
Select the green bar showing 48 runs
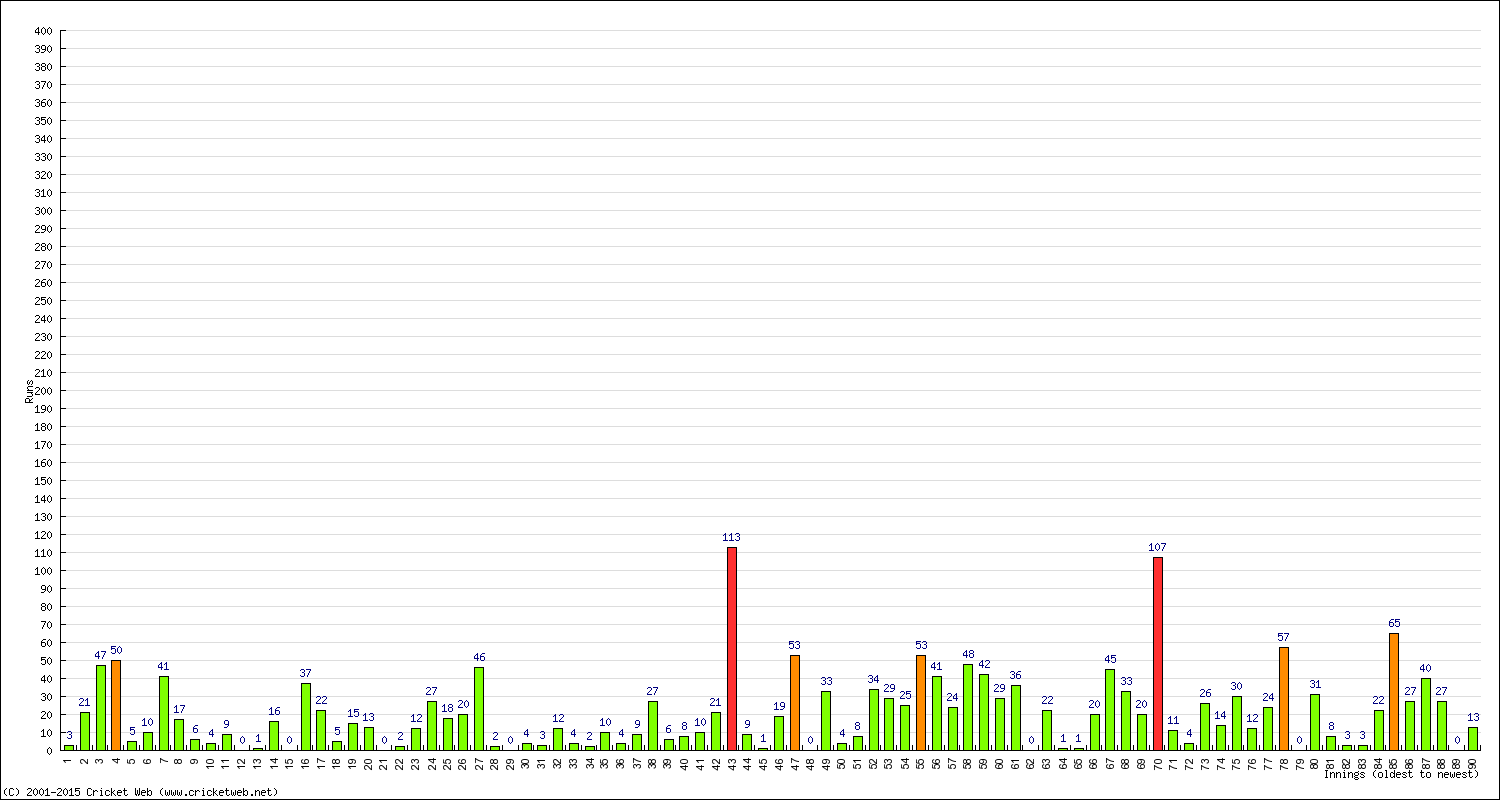pyautogui.click(x=968, y=707)
